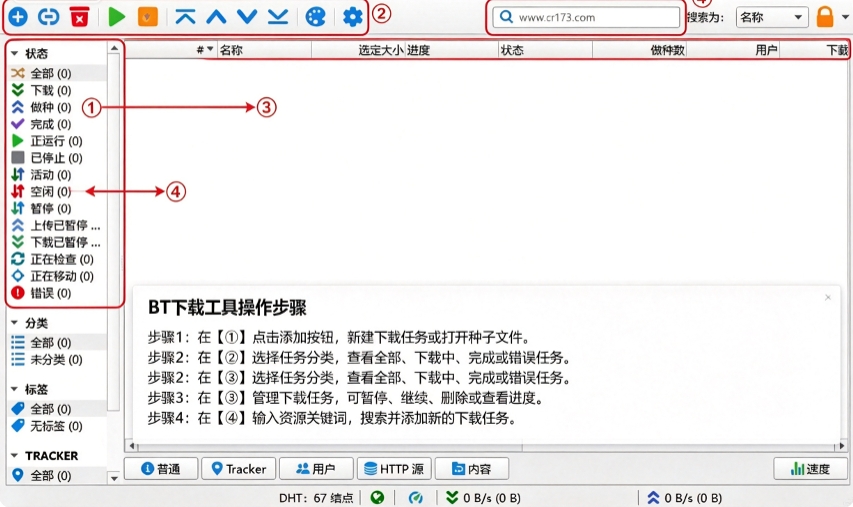Open the 内容 tab

coord(472,468)
